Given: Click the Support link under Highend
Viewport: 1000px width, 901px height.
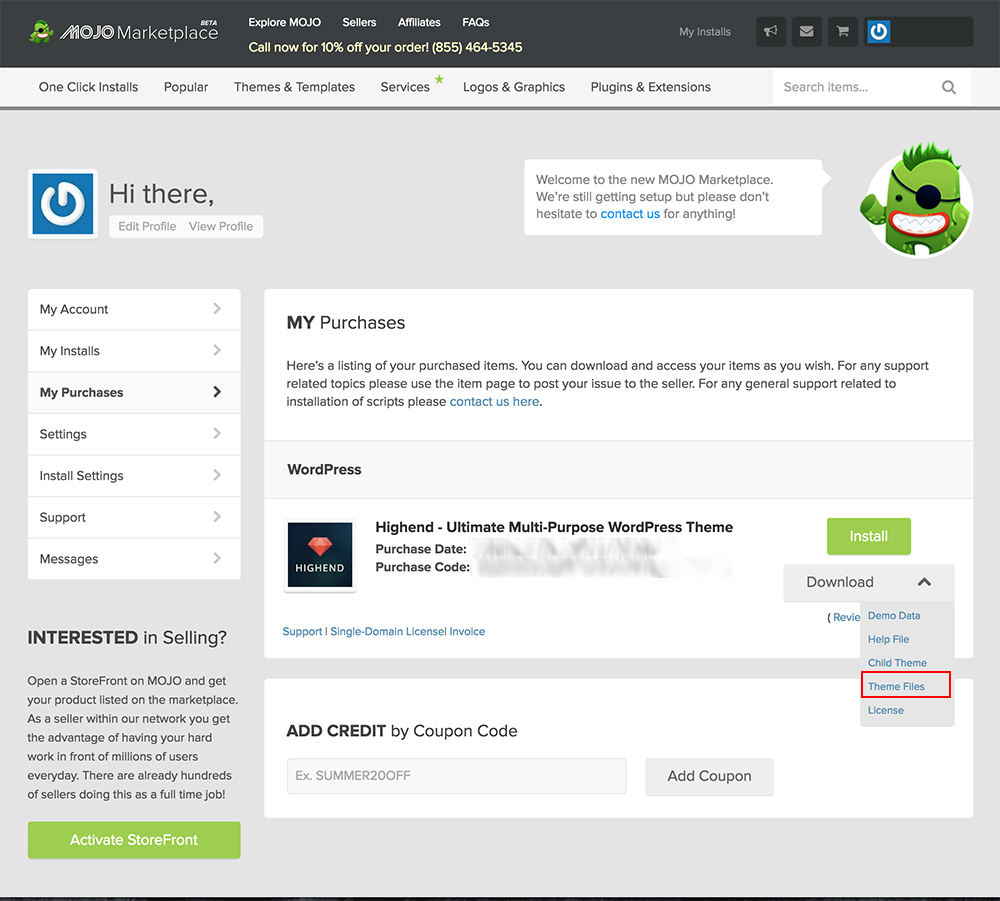Looking at the screenshot, I should click(x=302, y=631).
